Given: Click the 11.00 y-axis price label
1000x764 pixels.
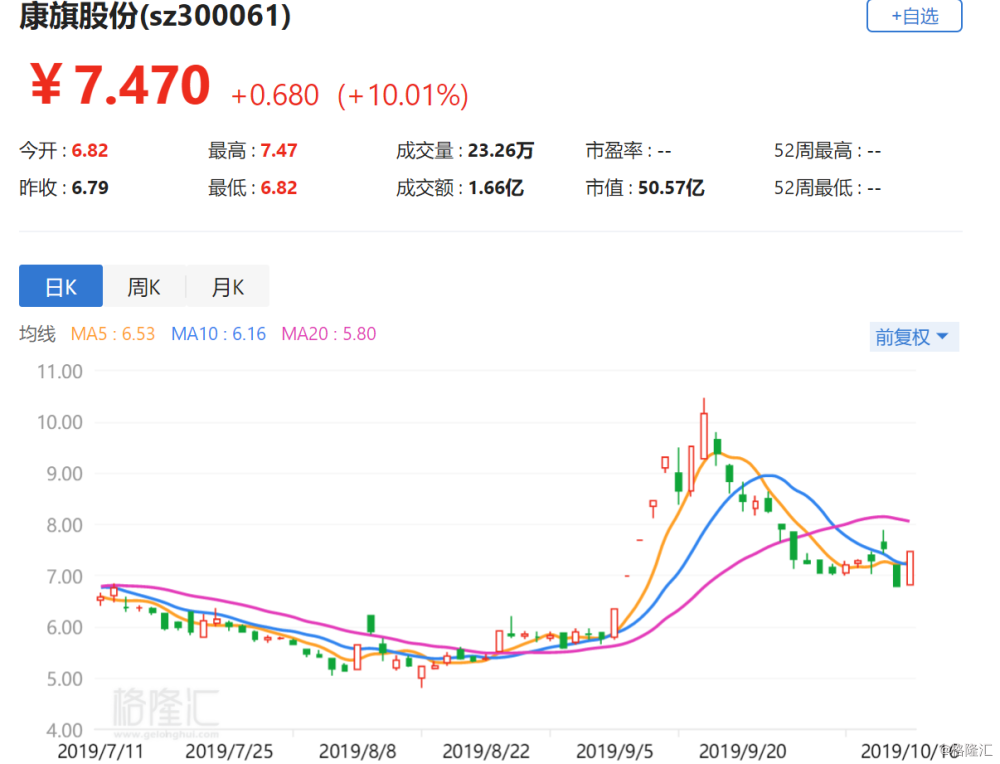Looking at the screenshot, I should [60, 371].
